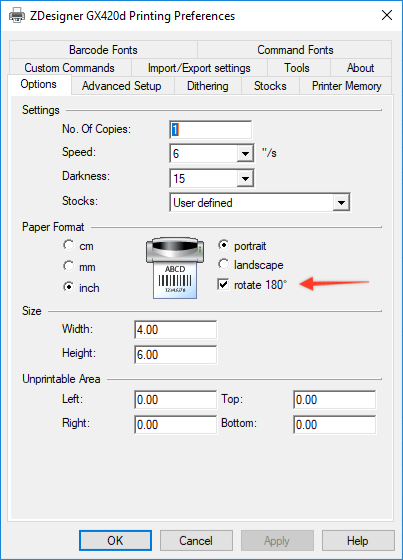403x560 pixels.
Task: Go to the Printer Memory tab
Action: click(346, 86)
